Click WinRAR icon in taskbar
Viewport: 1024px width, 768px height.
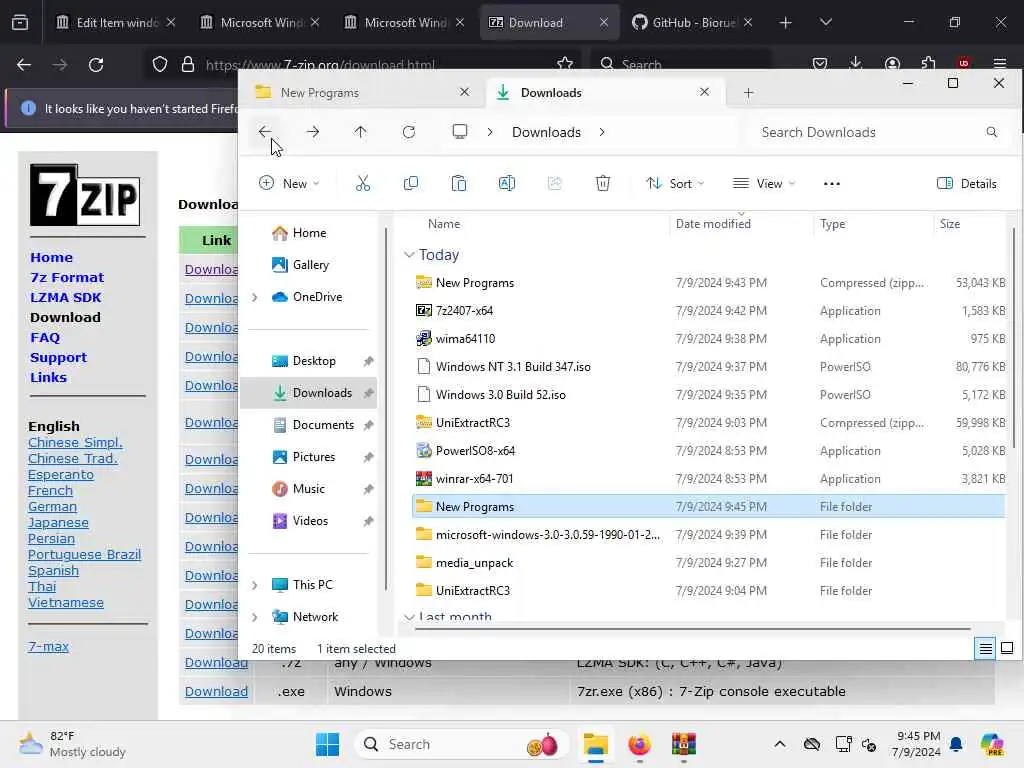(684, 744)
